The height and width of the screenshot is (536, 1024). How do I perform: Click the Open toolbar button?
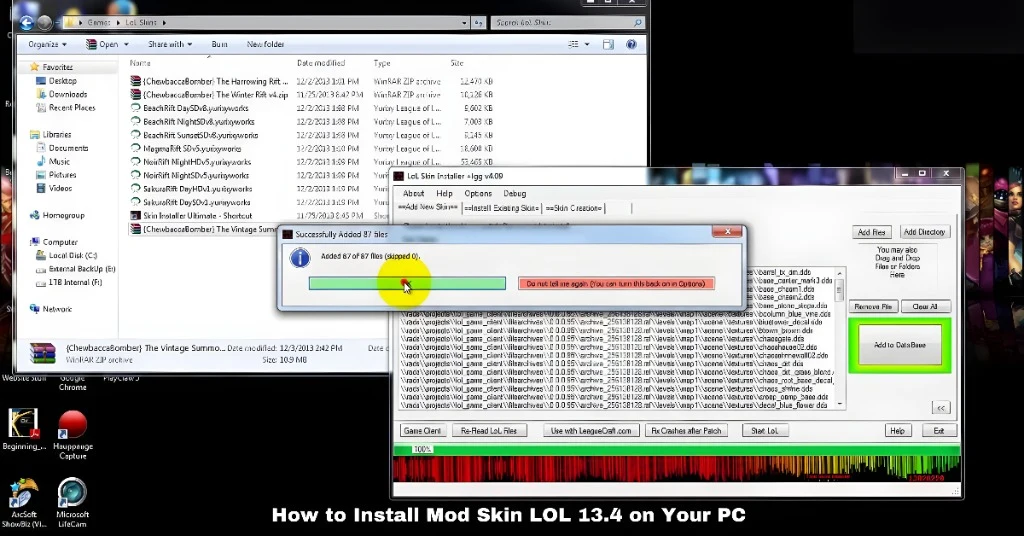(102, 44)
